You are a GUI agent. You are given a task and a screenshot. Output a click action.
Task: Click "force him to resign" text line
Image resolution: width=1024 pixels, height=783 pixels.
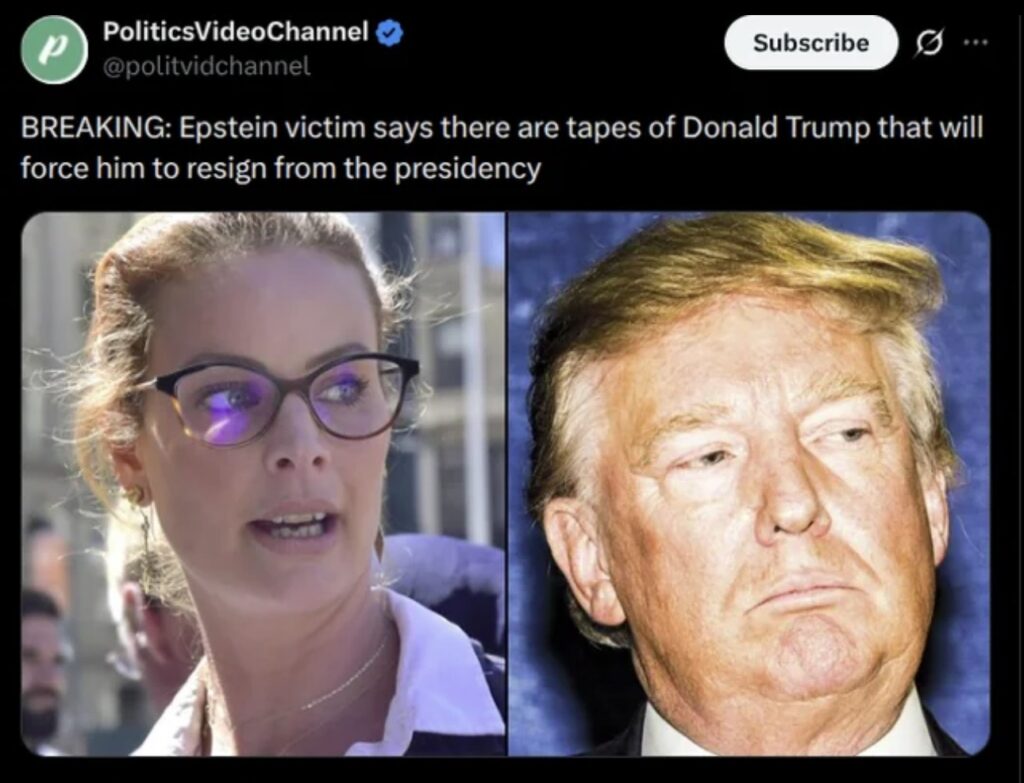click(144, 168)
